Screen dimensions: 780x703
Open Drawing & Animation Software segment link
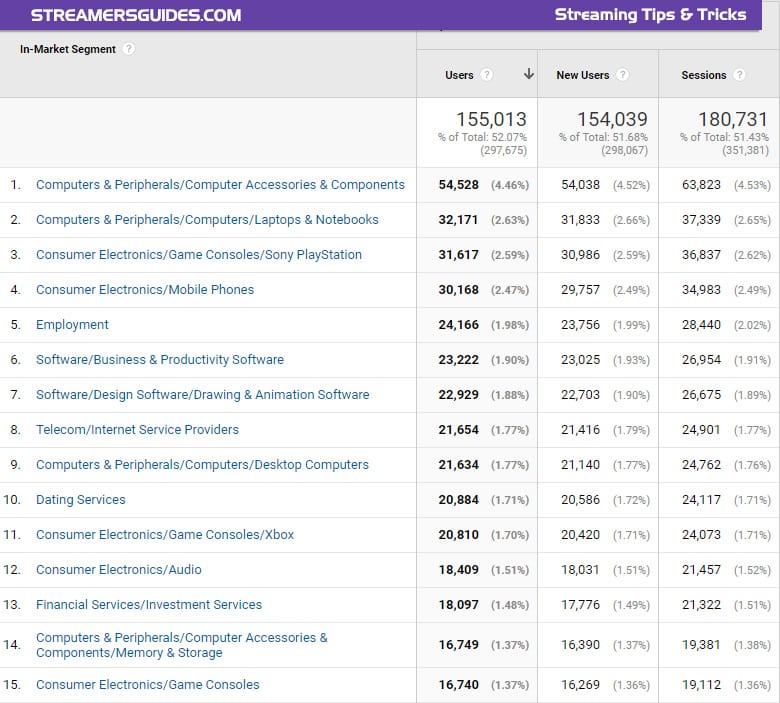(202, 395)
